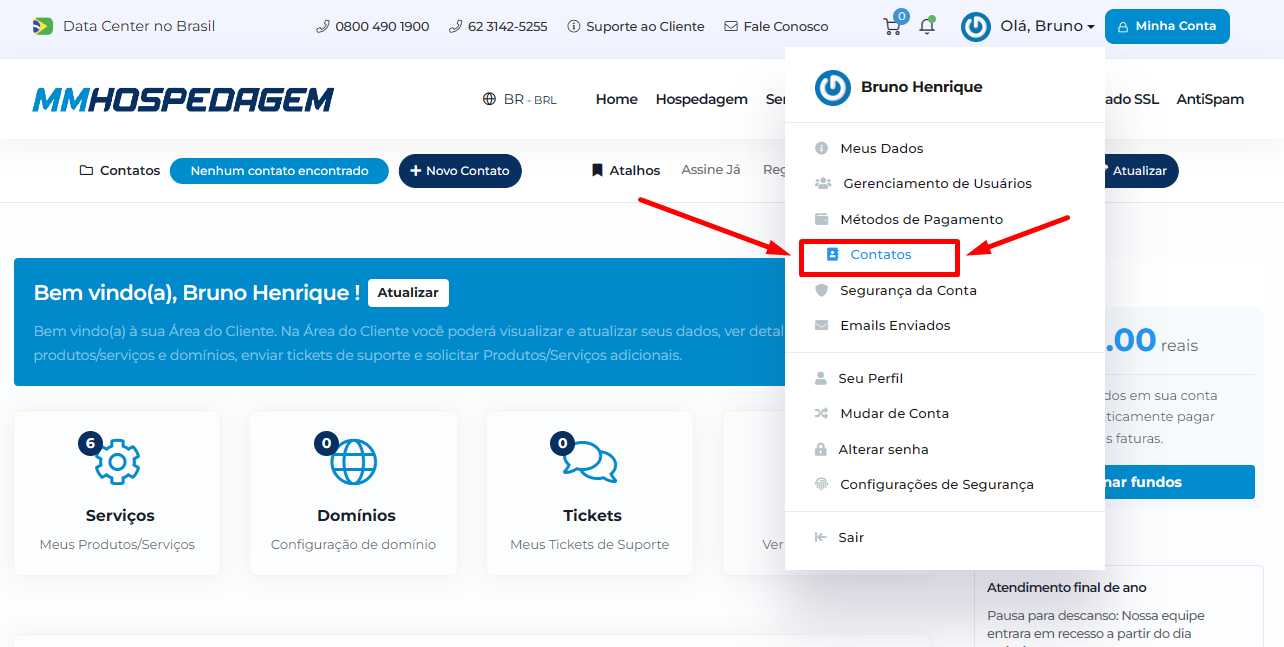Screen dimensions: 1284x647
Task: Open Home in main navigation
Action: coord(616,99)
